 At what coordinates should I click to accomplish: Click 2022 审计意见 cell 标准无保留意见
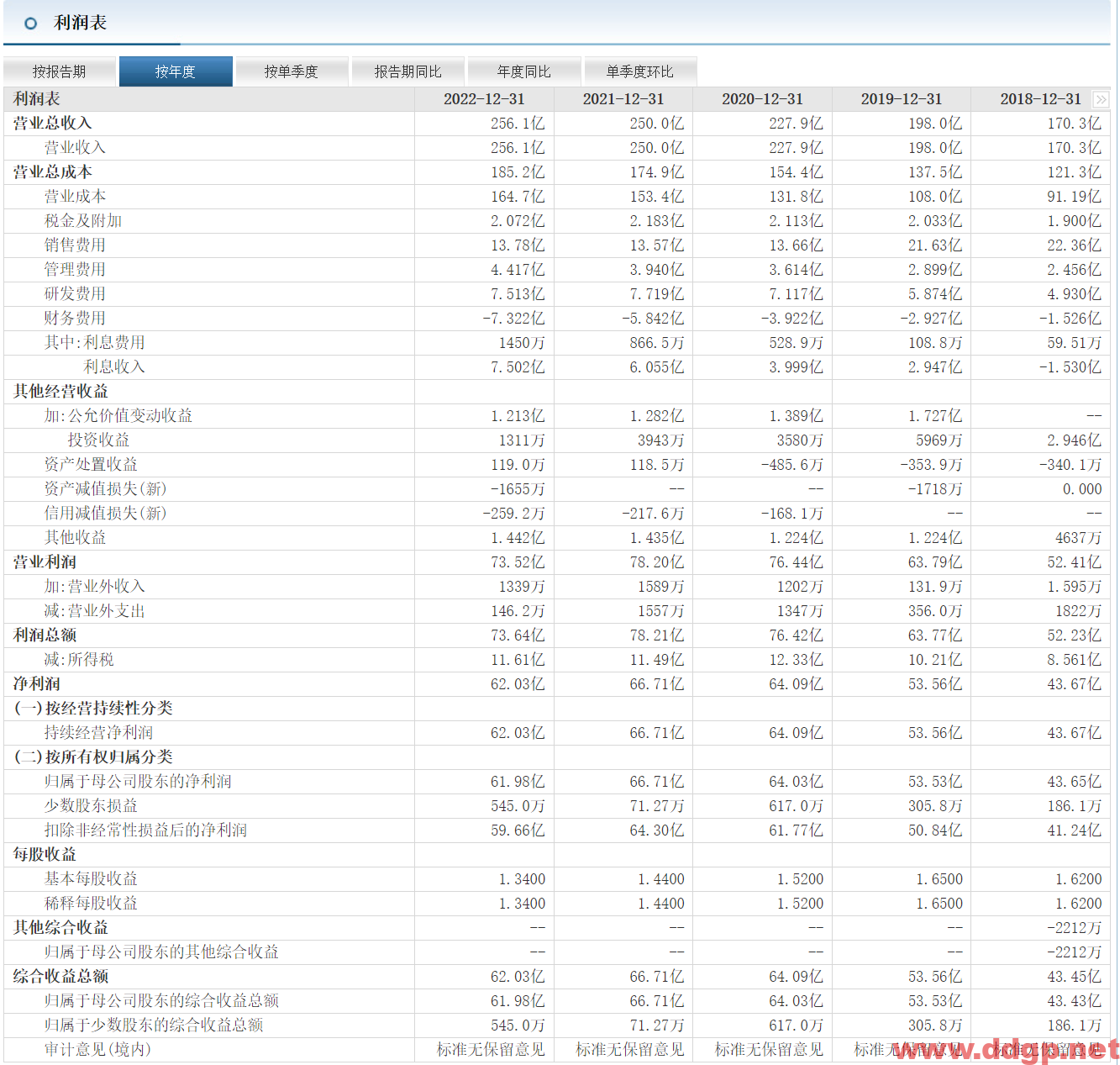tap(491, 1050)
